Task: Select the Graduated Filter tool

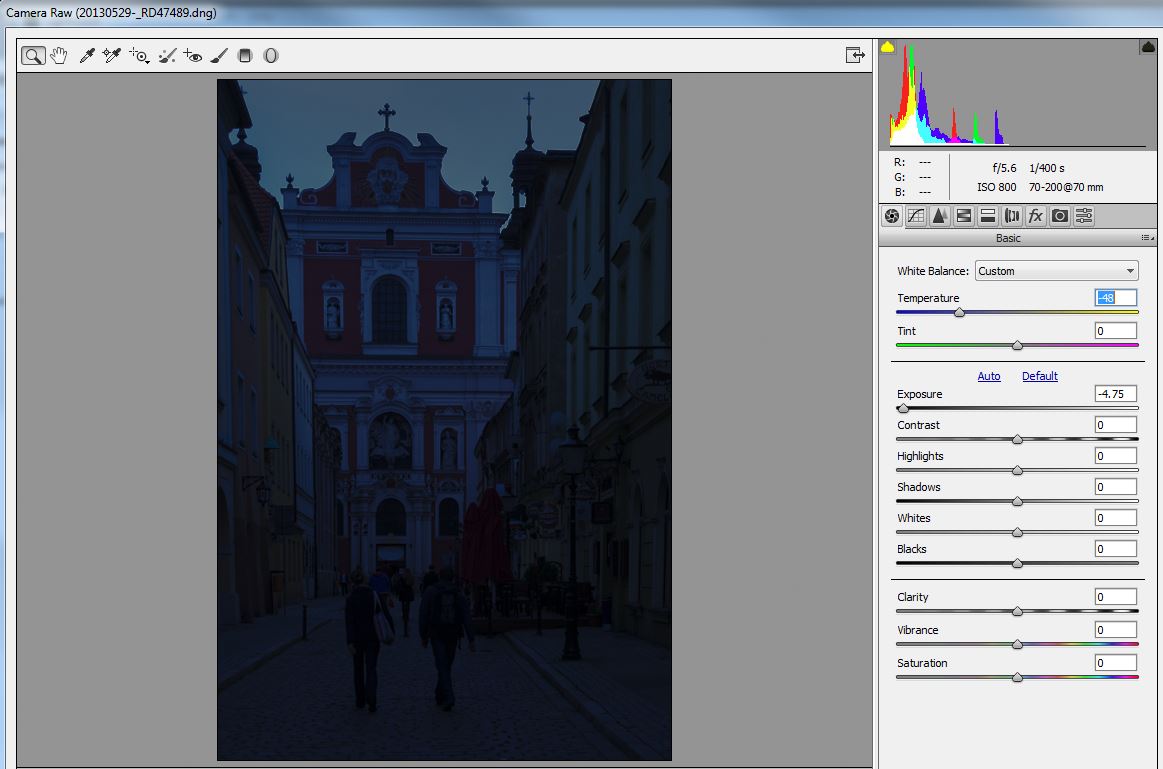Action: pyautogui.click(x=245, y=56)
